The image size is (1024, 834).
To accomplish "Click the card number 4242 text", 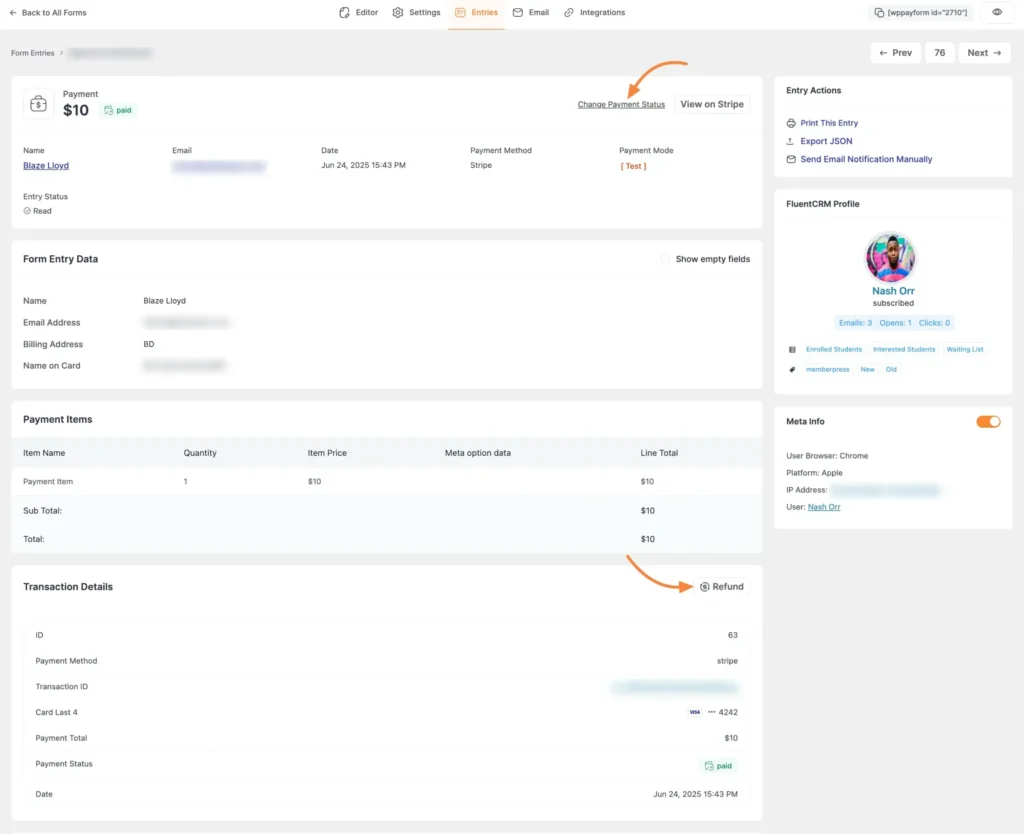I will (x=728, y=713).
